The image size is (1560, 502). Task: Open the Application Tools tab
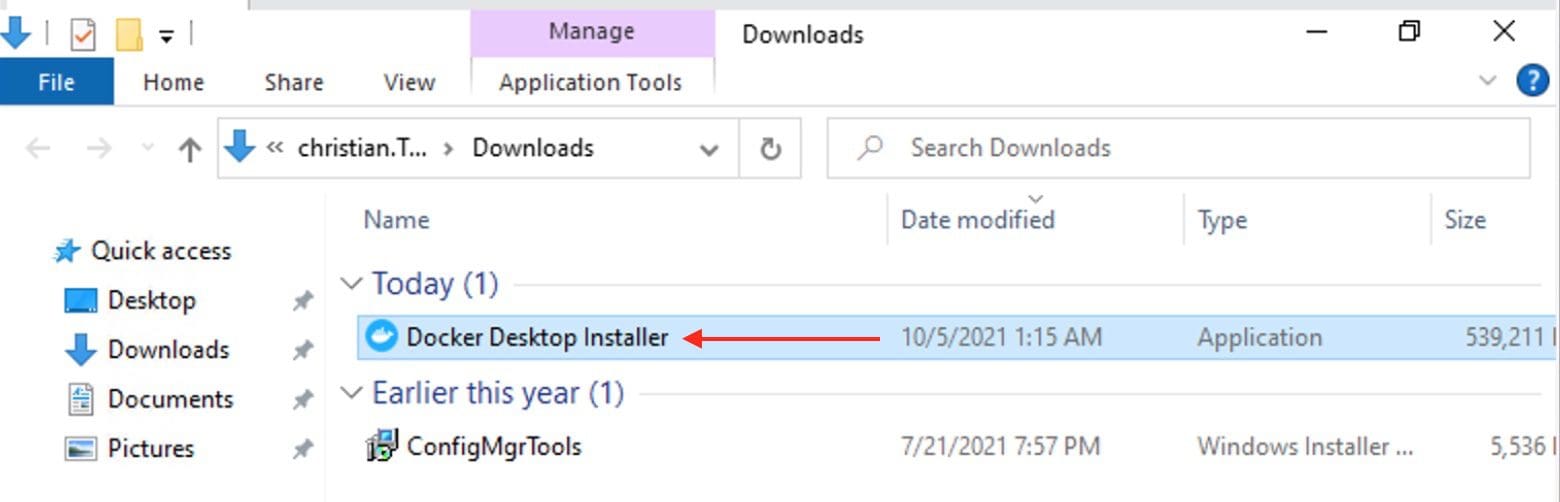coord(590,82)
